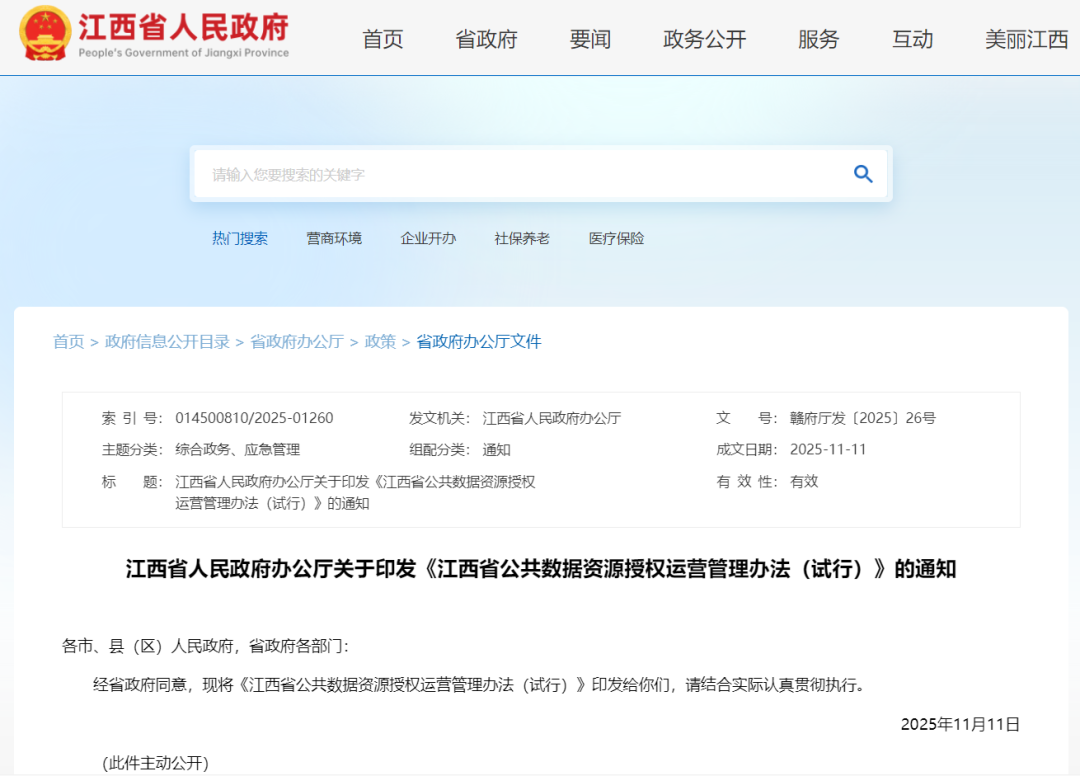Viewport: 1080px width, 776px height.
Task: Open the 首页 navigation menu item
Action: (x=383, y=39)
